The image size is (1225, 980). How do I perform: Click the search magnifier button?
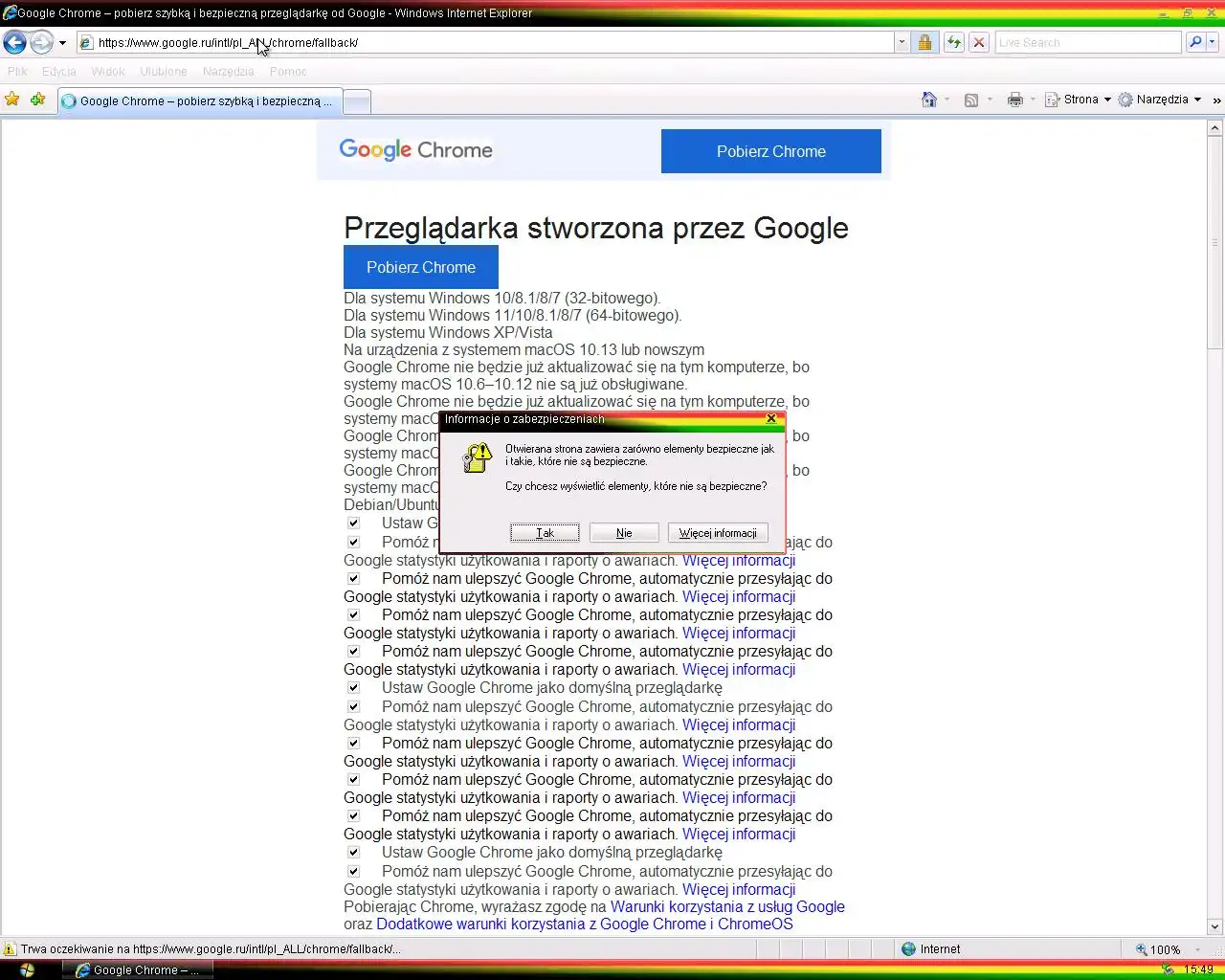tap(1194, 42)
